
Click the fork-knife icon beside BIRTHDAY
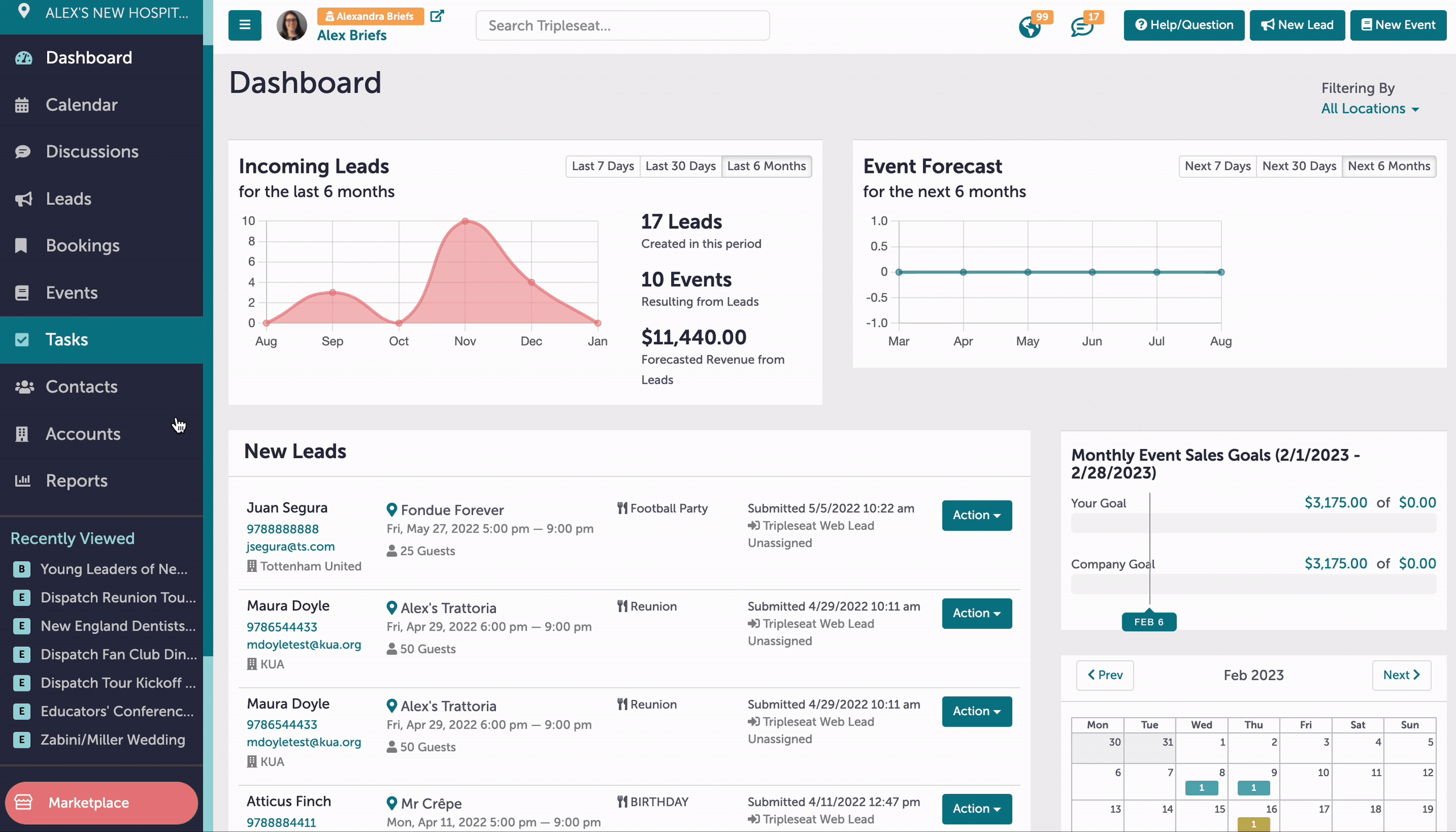coord(622,802)
